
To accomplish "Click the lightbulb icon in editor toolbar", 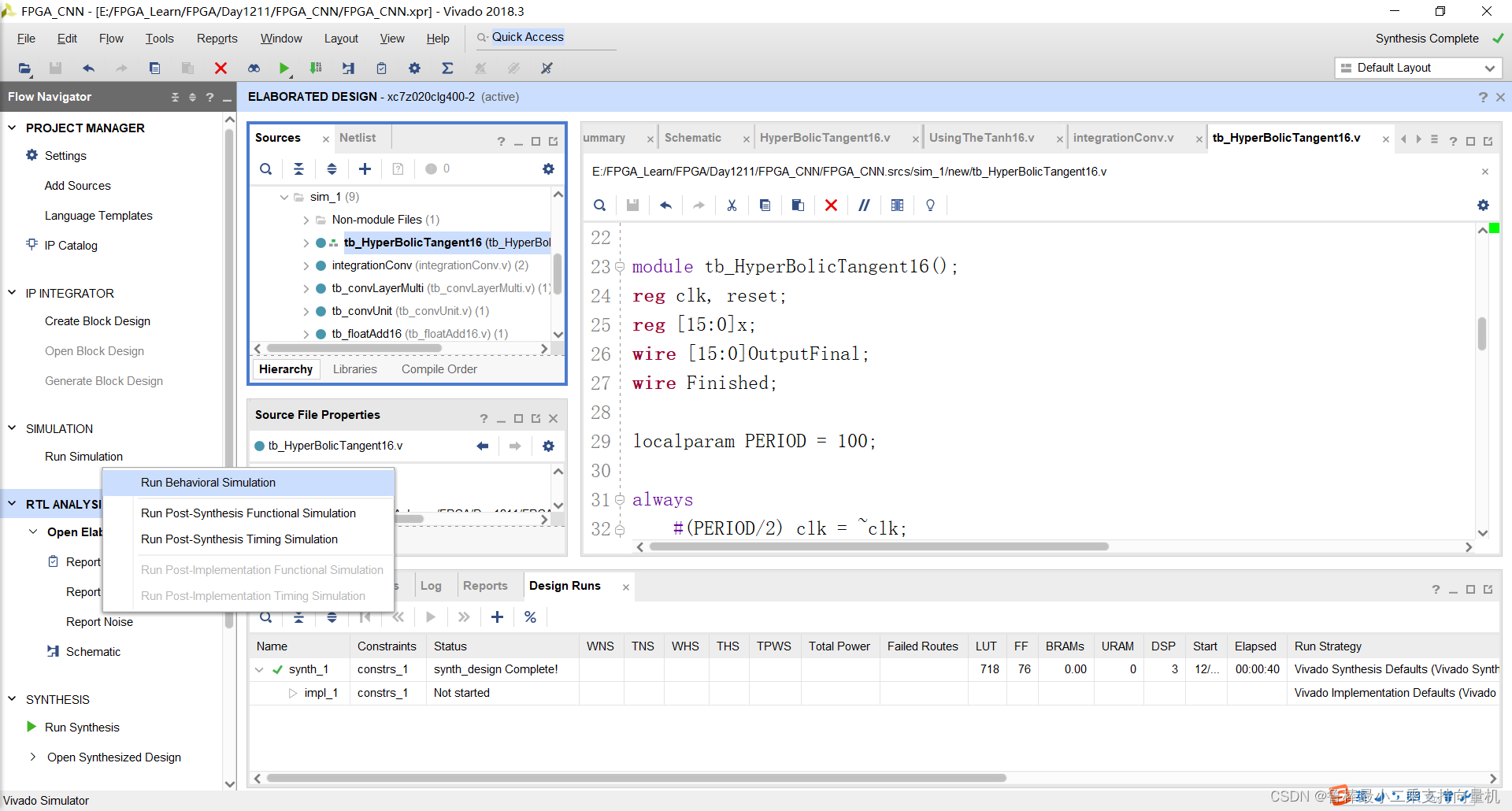I will (930, 206).
